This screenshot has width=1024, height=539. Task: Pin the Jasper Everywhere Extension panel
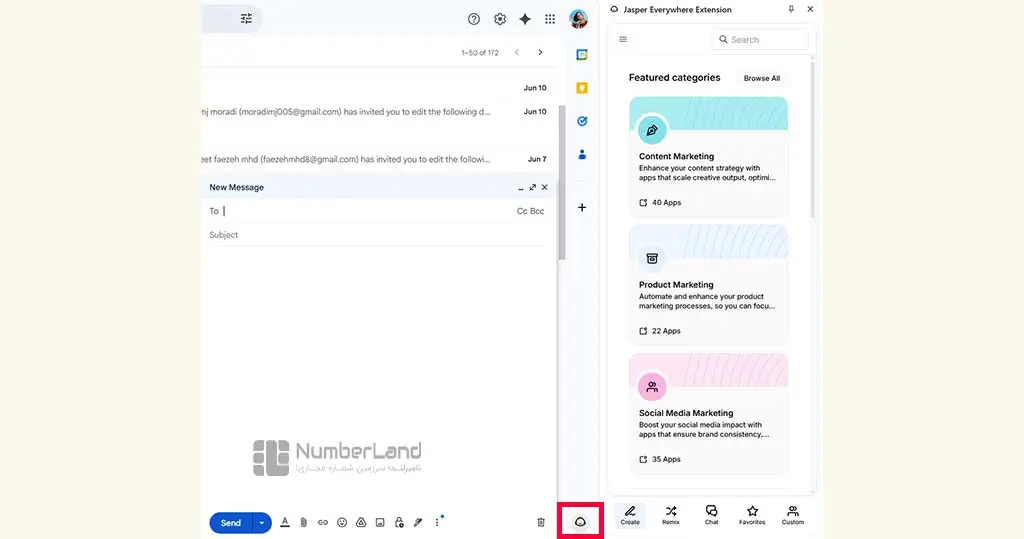pyautogui.click(x=791, y=9)
